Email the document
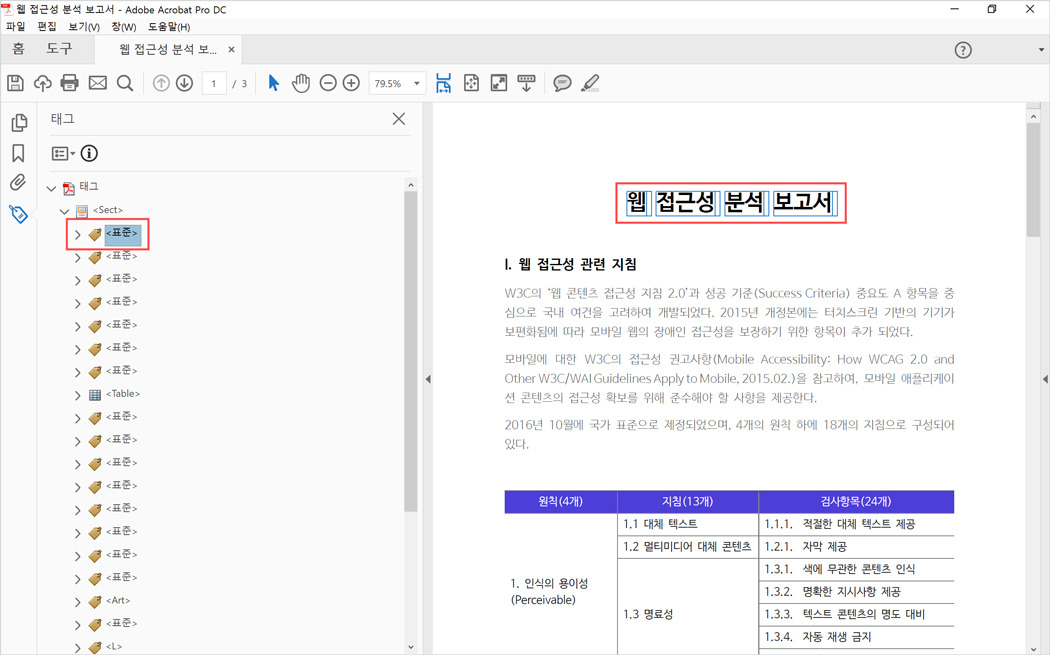This screenshot has height=655, width=1050. 96,83
